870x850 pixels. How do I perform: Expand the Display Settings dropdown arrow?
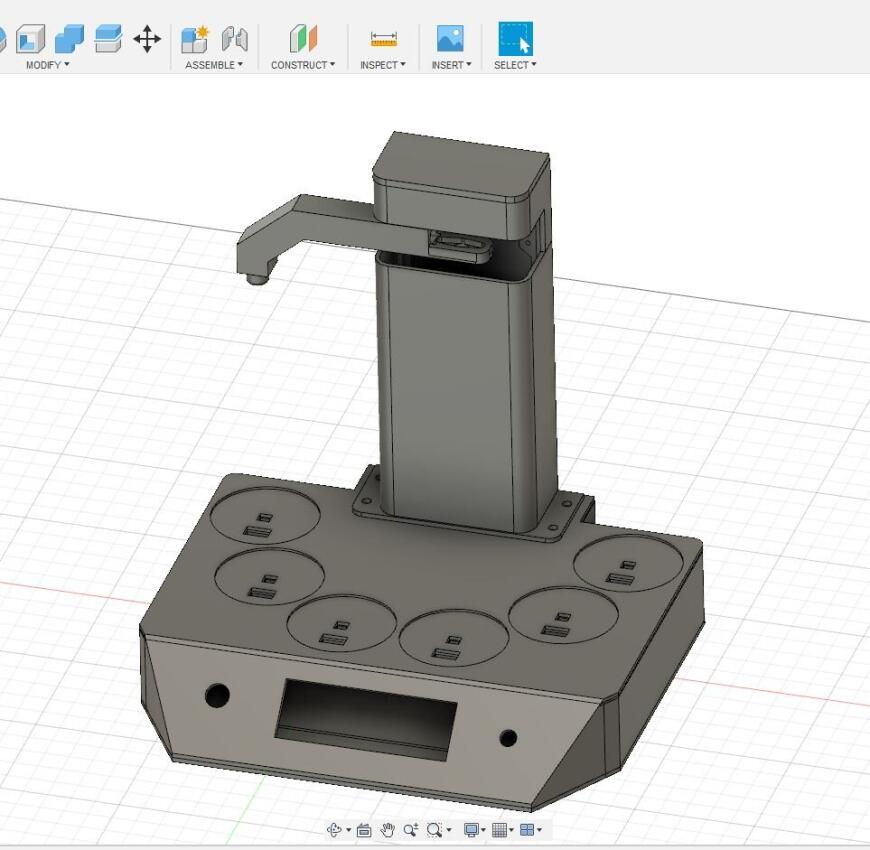(x=483, y=831)
